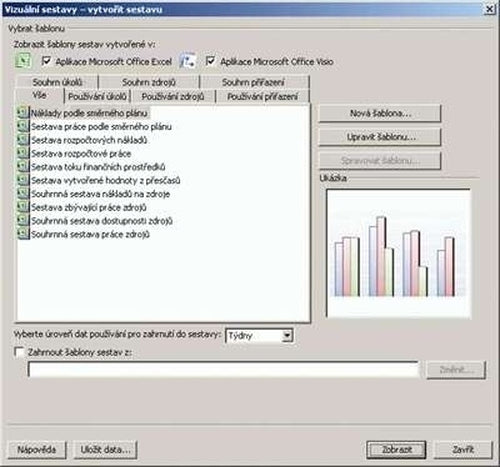This screenshot has width=500, height=467.
Task: Click the Nová šablona button
Action: 380,113
